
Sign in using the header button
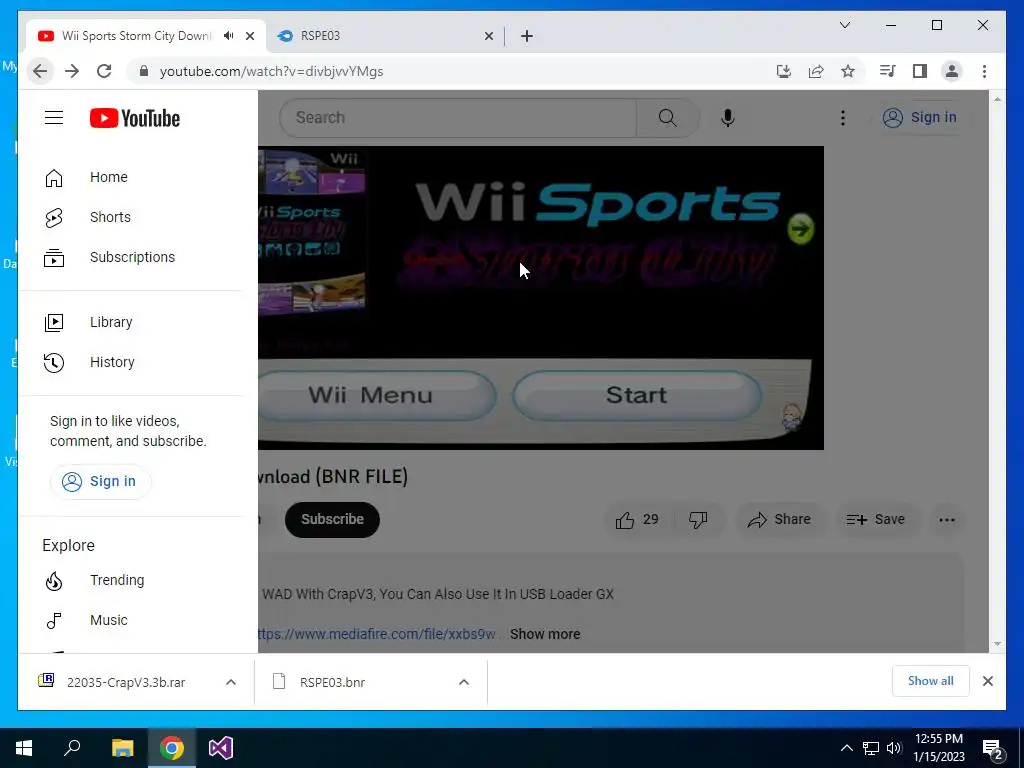(920, 118)
